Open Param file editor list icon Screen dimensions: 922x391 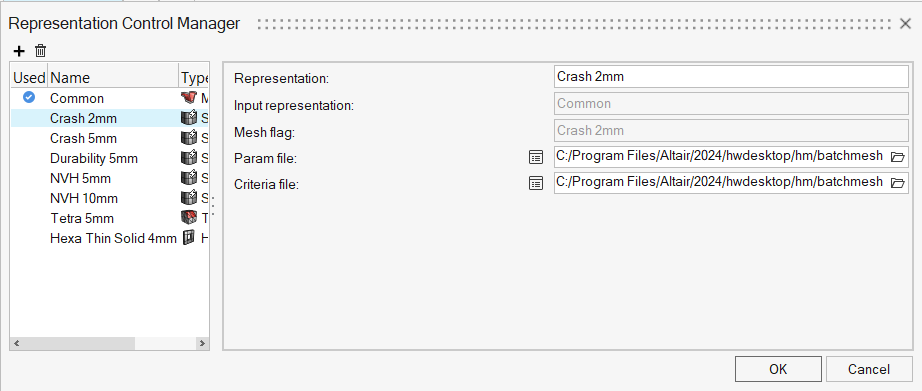(536, 156)
